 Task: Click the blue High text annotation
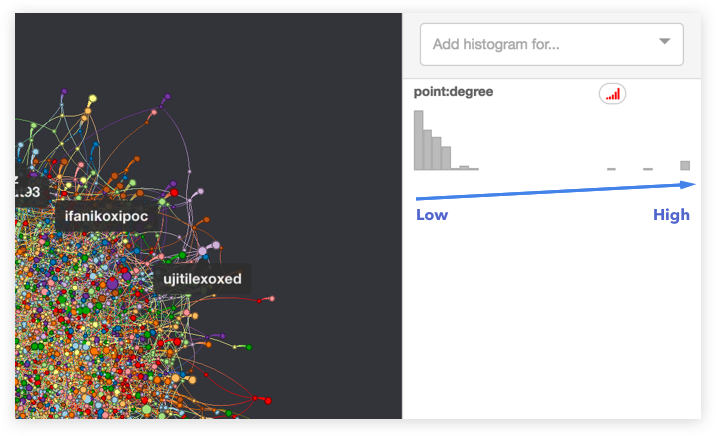(671, 215)
